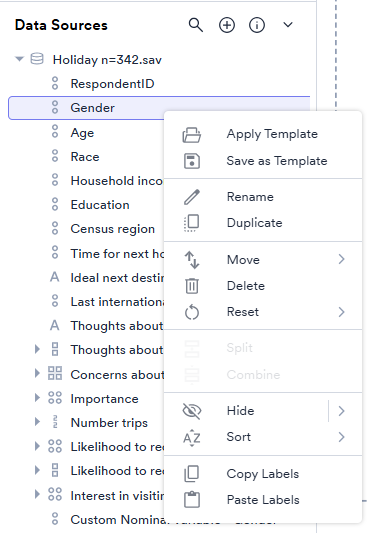Choose Delete from context menu

[x=246, y=286]
